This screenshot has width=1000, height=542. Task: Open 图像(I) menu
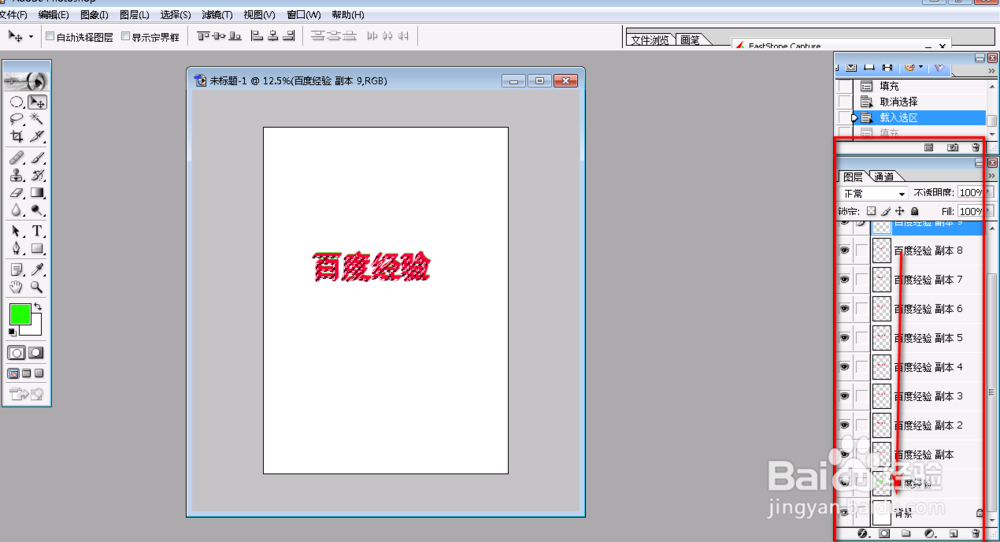pyautogui.click(x=94, y=15)
